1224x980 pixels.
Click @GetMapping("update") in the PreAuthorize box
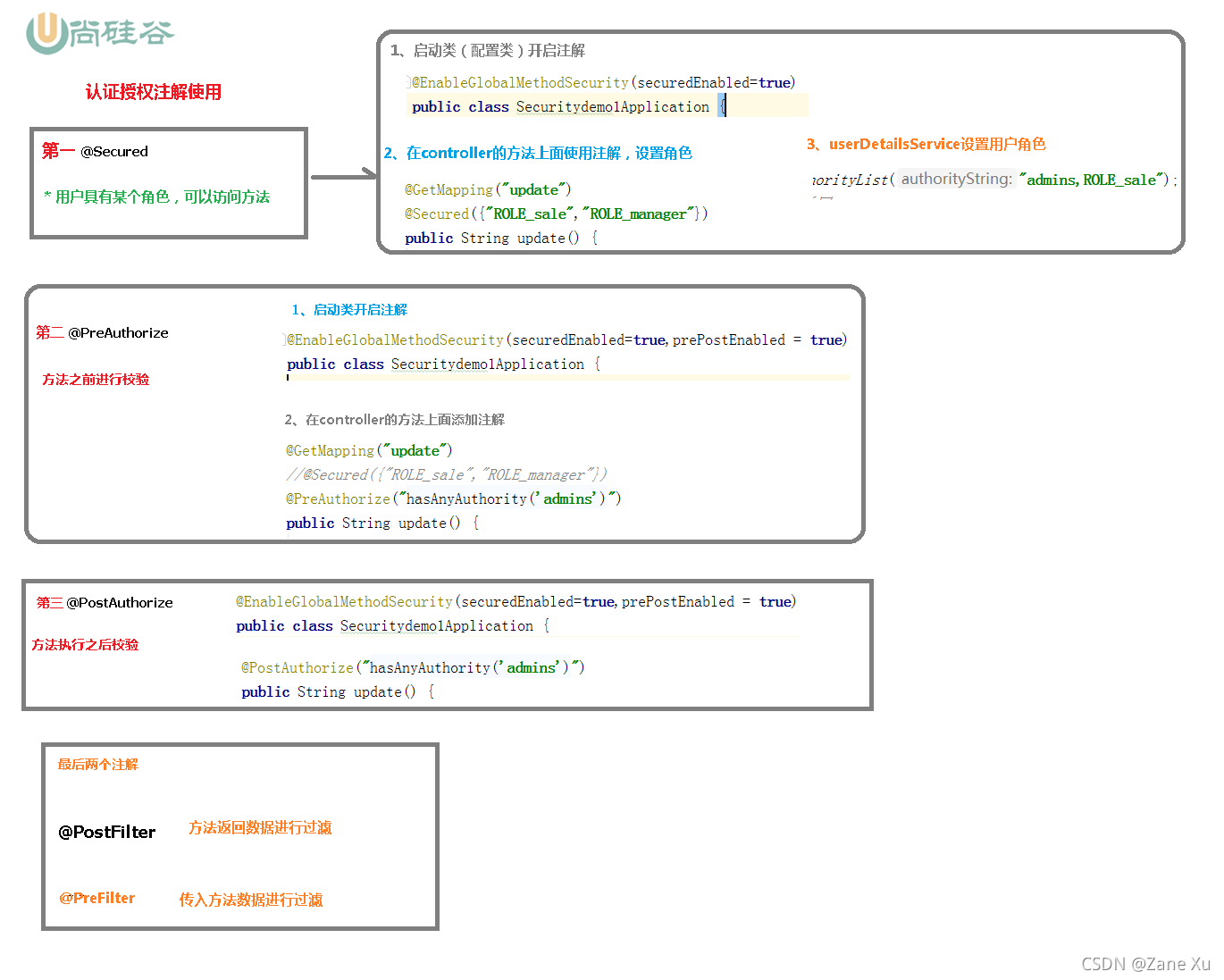pyautogui.click(x=369, y=450)
